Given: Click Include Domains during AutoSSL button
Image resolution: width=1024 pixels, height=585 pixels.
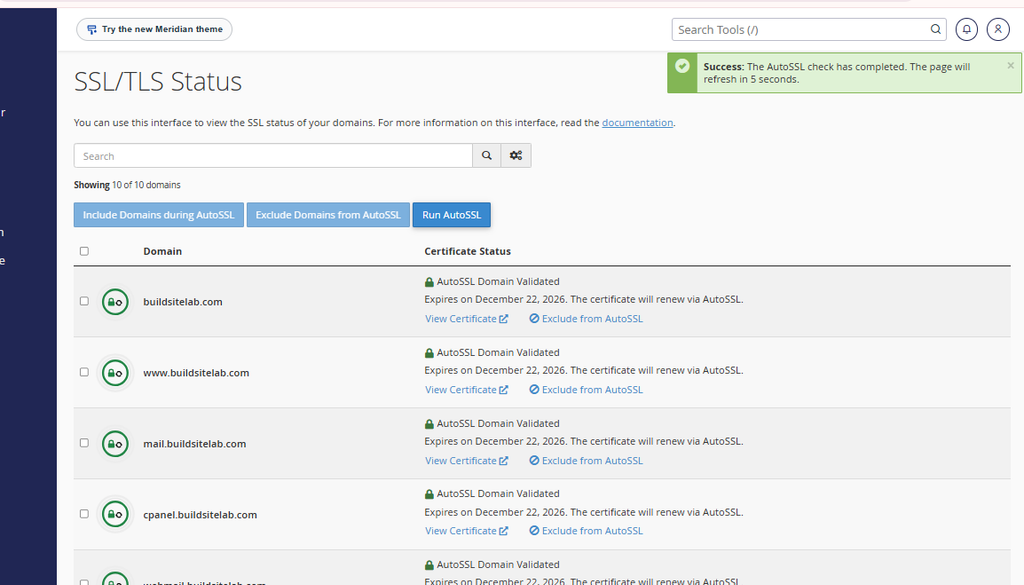Looking at the screenshot, I should [x=159, y=215].
